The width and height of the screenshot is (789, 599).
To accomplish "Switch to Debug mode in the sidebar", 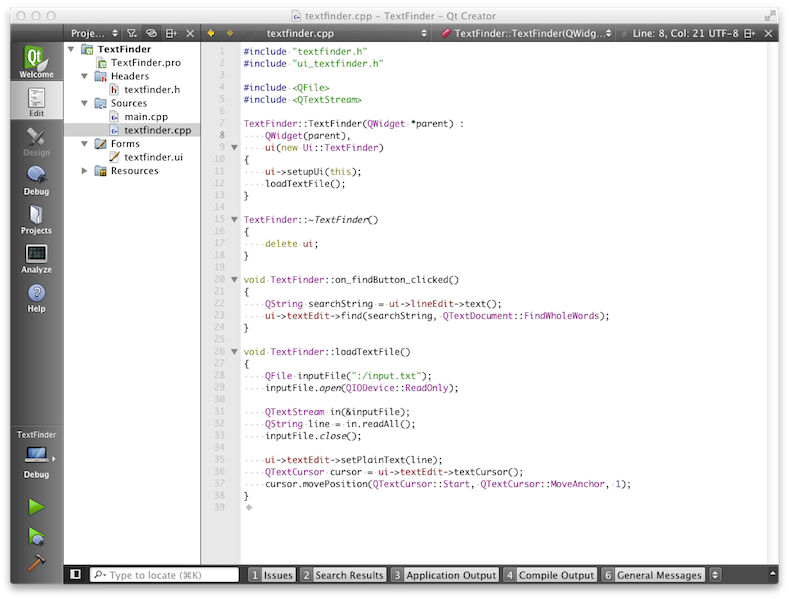I will (x=36, y=180).
